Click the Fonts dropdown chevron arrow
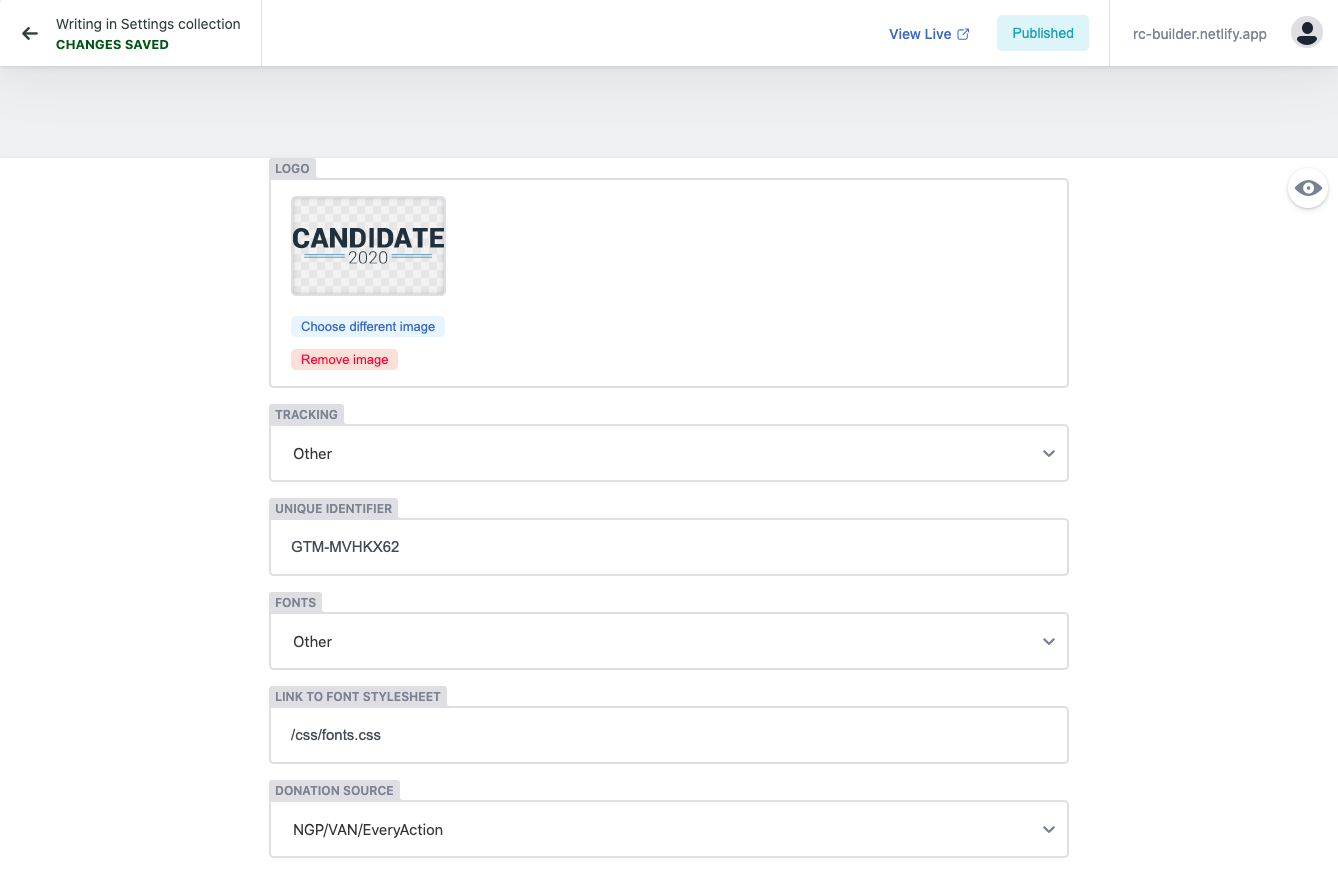This screenshot has width=1338, height=874. 1048,642
